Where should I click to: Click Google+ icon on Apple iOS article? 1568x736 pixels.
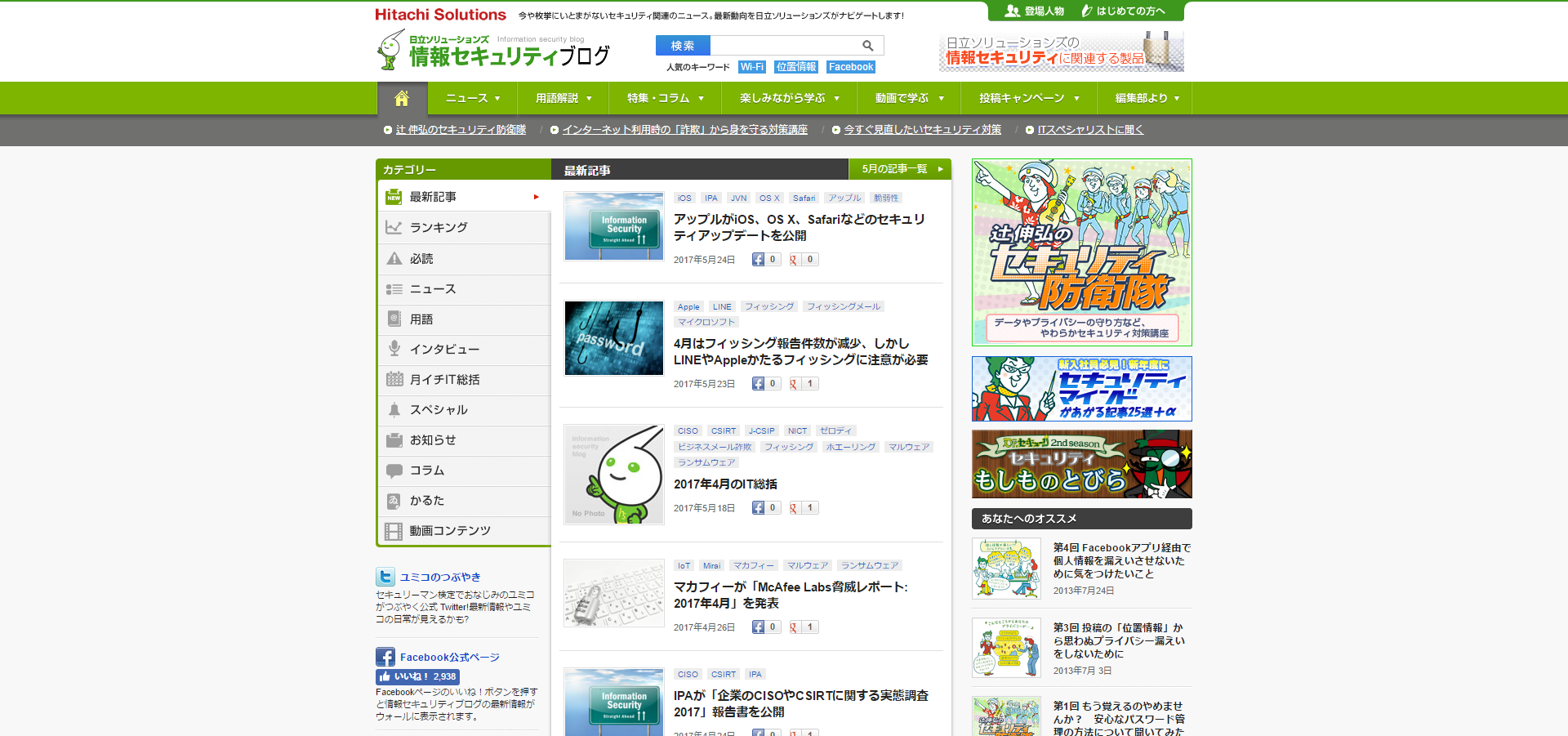794,260
